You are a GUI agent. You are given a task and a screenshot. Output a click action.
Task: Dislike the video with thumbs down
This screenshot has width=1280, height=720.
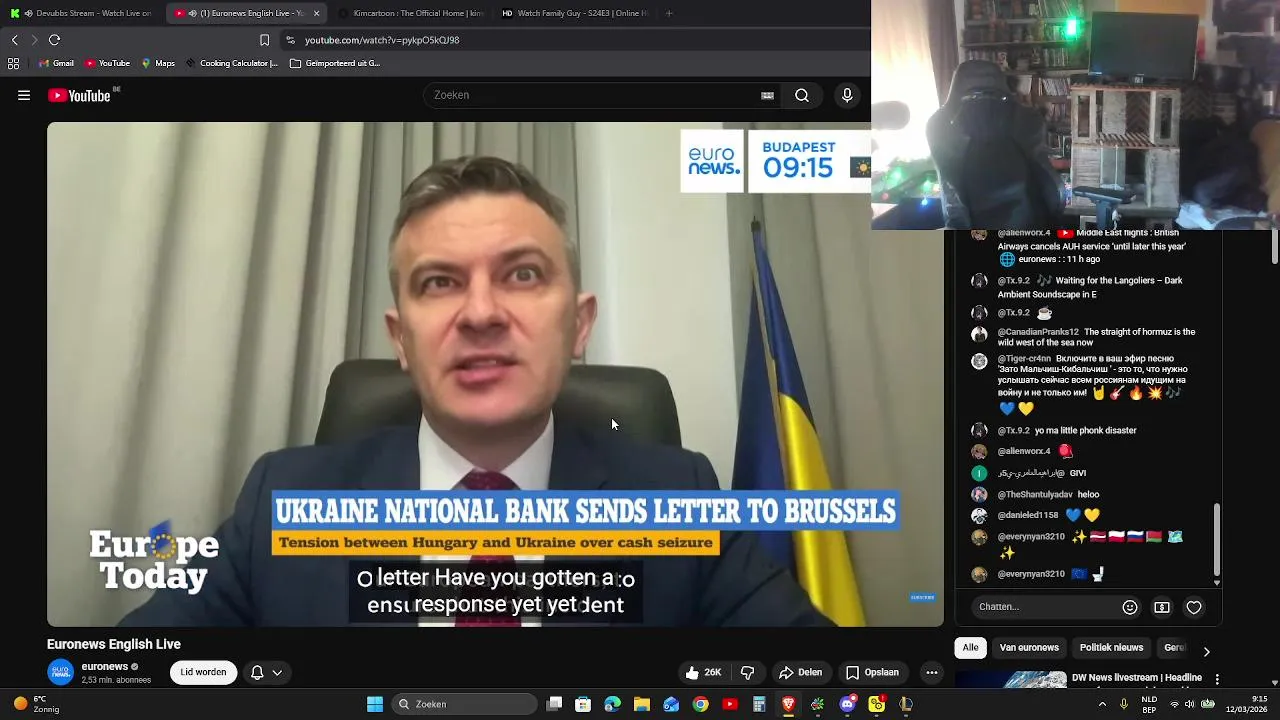[x=747, y=673]
